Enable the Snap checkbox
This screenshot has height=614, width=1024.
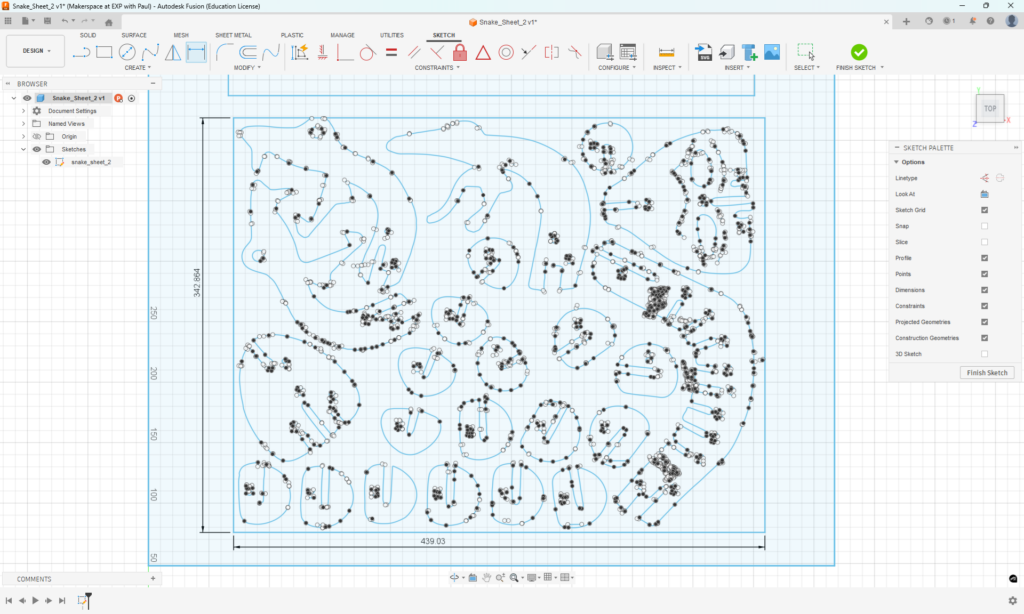[984, 226]
